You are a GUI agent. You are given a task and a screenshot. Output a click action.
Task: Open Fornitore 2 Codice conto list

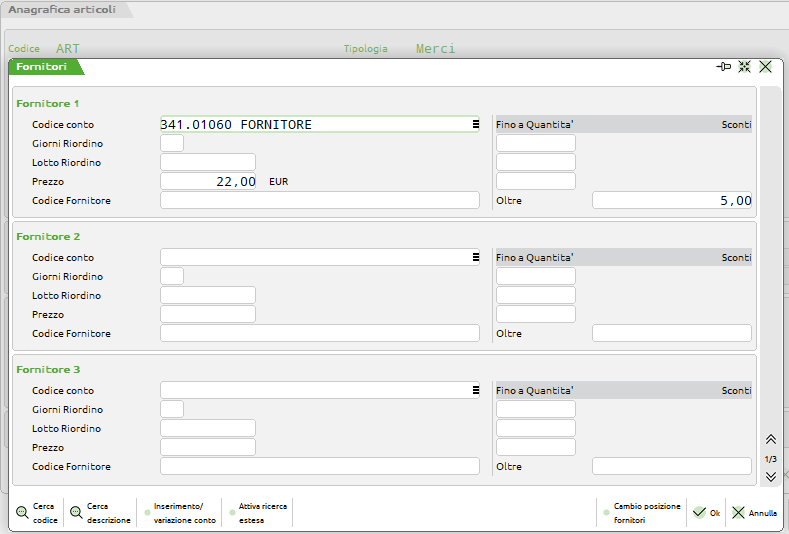click(474, 258)
